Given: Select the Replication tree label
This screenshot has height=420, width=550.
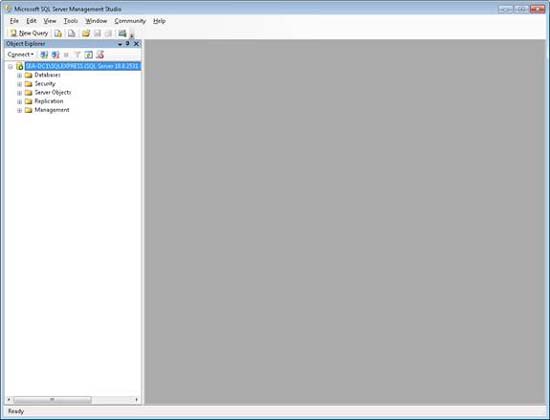Looking at the screenshot, I should pyautogui.click(x=49, y=101).
